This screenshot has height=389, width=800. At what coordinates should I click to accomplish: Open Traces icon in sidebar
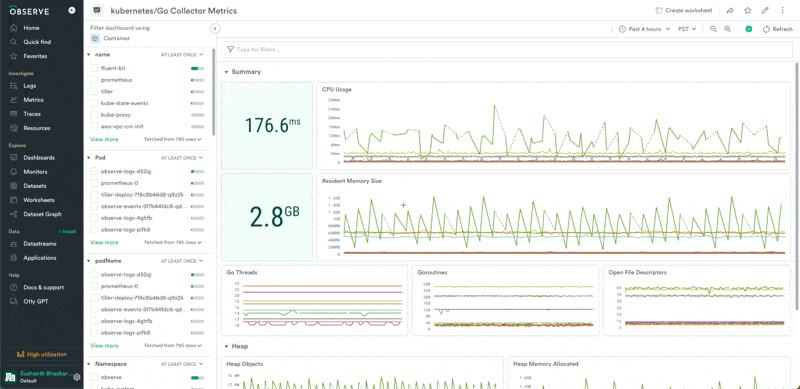[x=13, y=114]
